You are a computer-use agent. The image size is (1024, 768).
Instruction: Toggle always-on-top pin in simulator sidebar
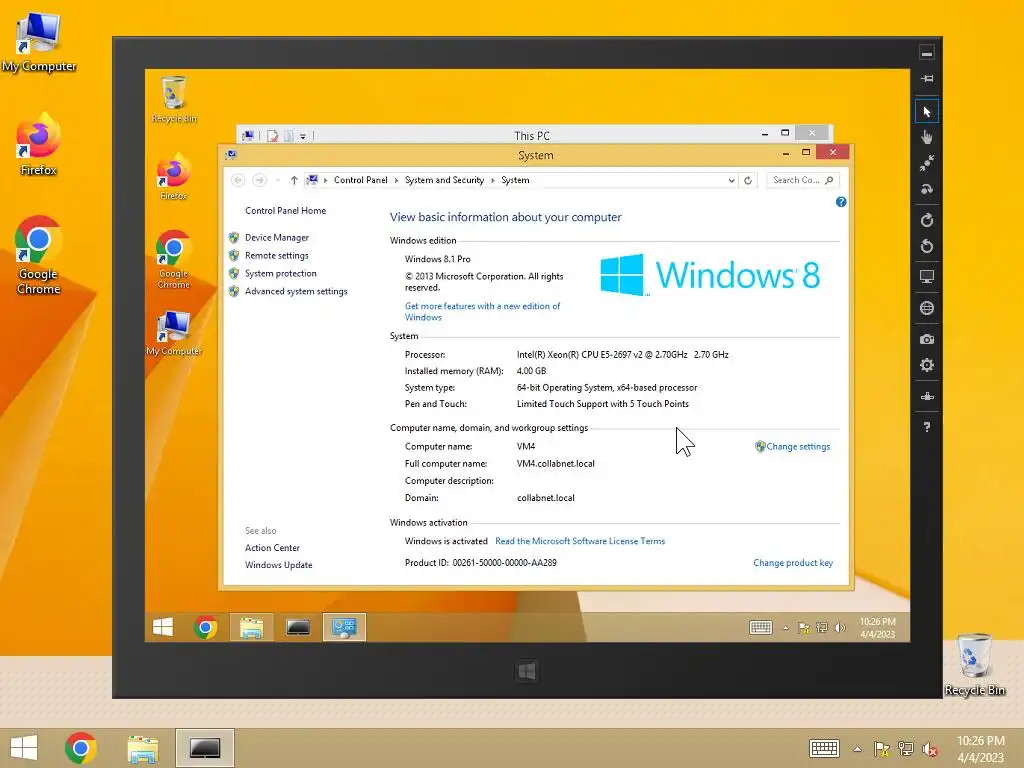(x=927, y=78)
